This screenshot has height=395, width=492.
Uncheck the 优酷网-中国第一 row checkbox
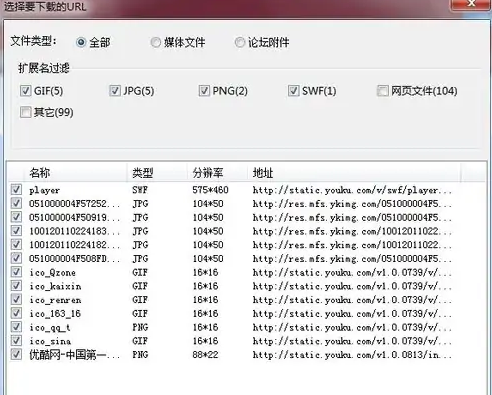(16, 354)
